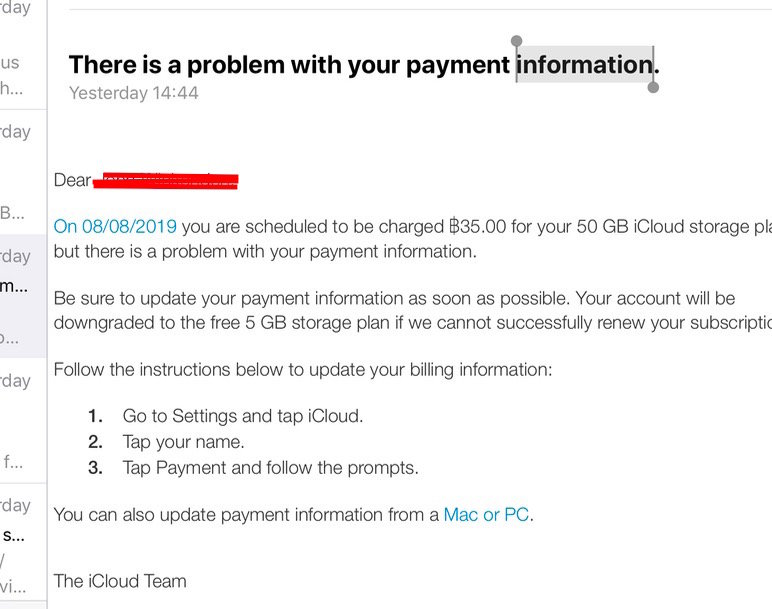The height and width of the screenshot is (609, 772).
Task: Tap the top text selection handle
Action: click(516, 40)
